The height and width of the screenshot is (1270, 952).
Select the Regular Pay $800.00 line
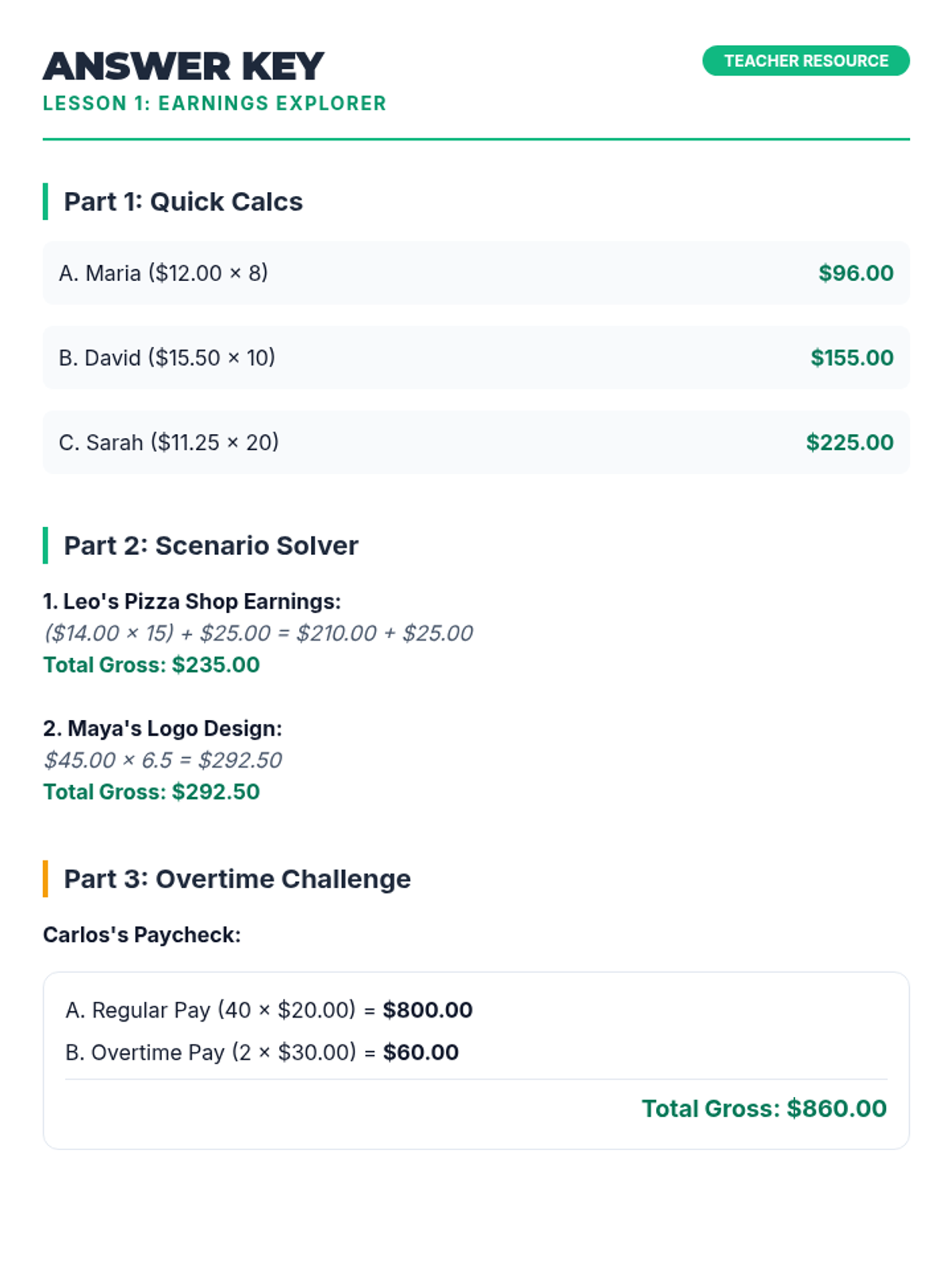[x=269, y=1010]
